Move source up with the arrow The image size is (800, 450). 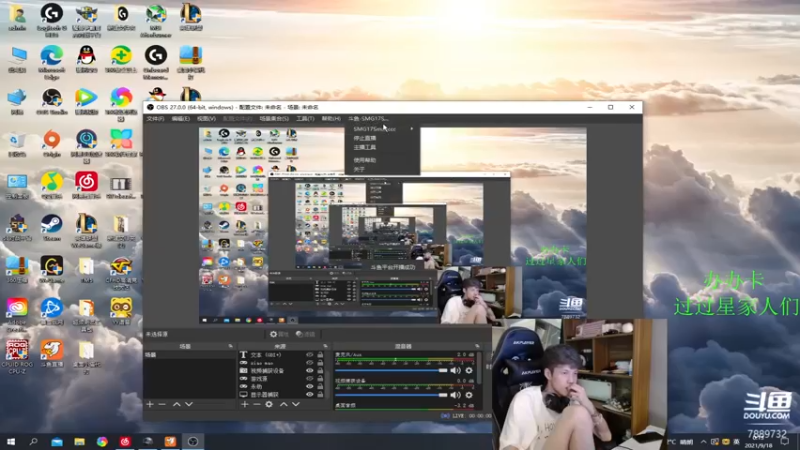284,404
